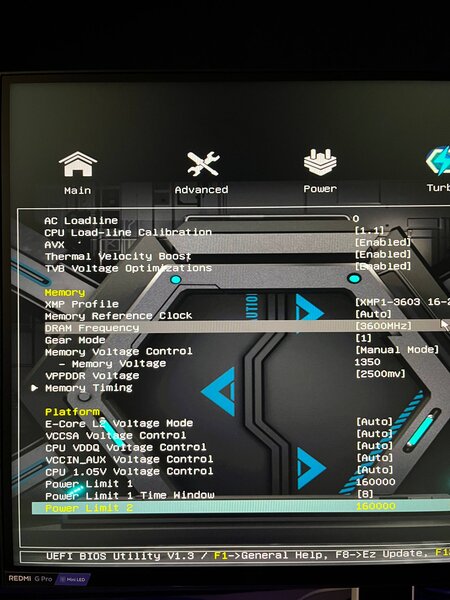Open the Turbo lightning icon
Image resolution: width=450 pixels, height=600 pixels.
[439, 161]
